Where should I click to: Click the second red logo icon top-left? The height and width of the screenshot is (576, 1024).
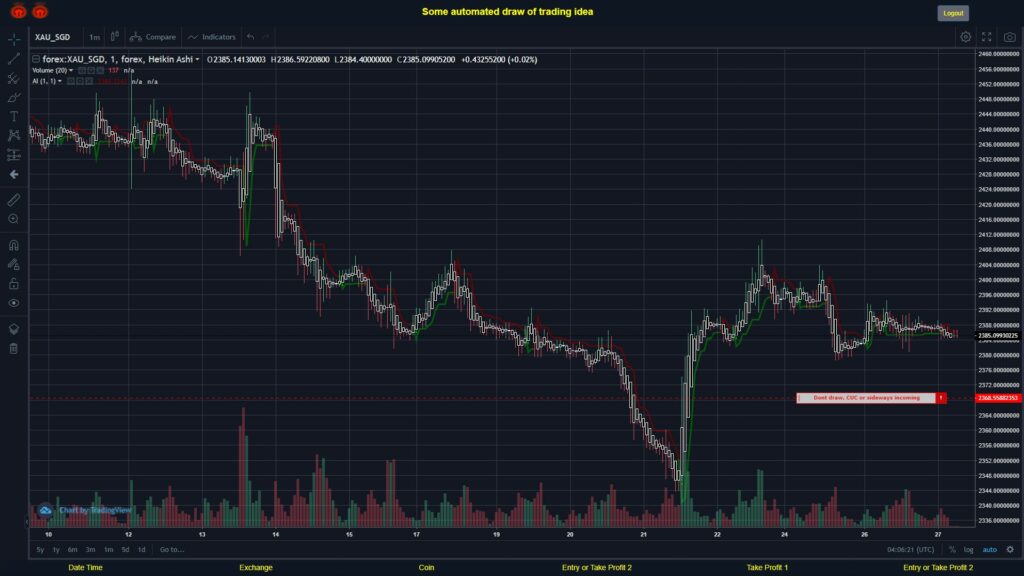(x=40, y=11)
